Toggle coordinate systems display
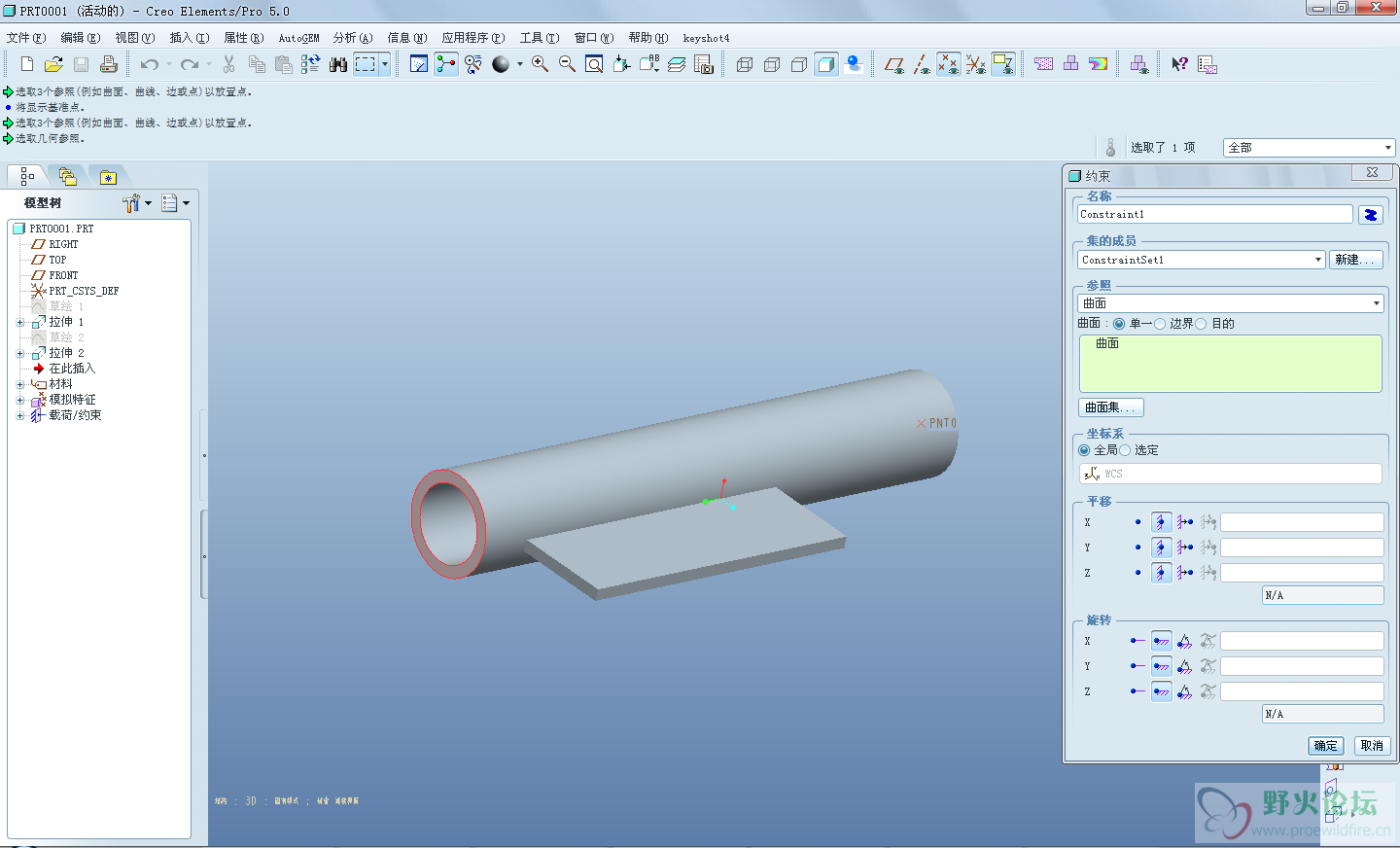 976,64
